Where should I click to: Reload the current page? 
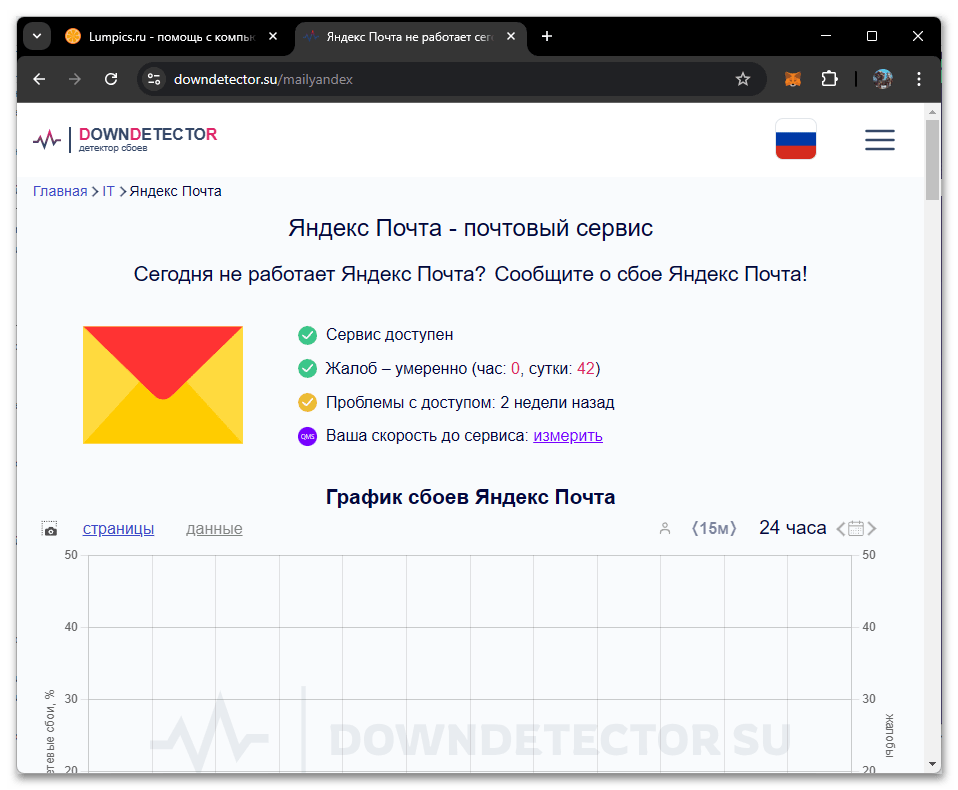[x=111, y=79]
